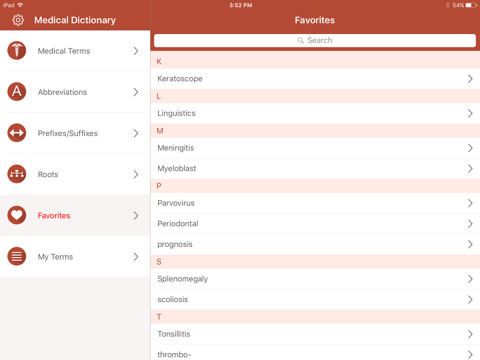Tap the battery icon in status bar
The width and height of the screenshot is (480, 360).
click(471, 5)
